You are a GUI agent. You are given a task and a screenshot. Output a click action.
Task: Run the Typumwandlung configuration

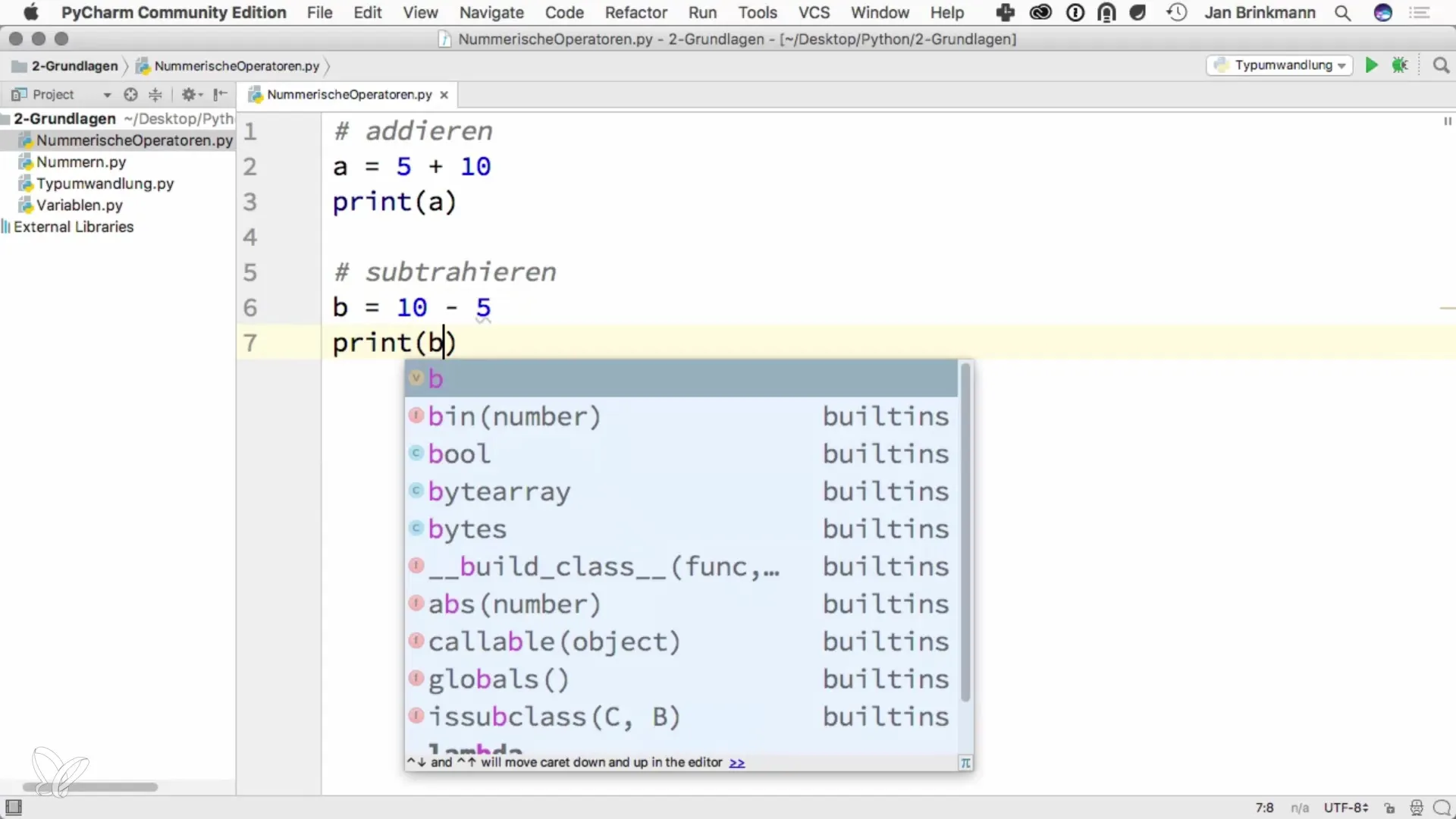[1371, 65]
